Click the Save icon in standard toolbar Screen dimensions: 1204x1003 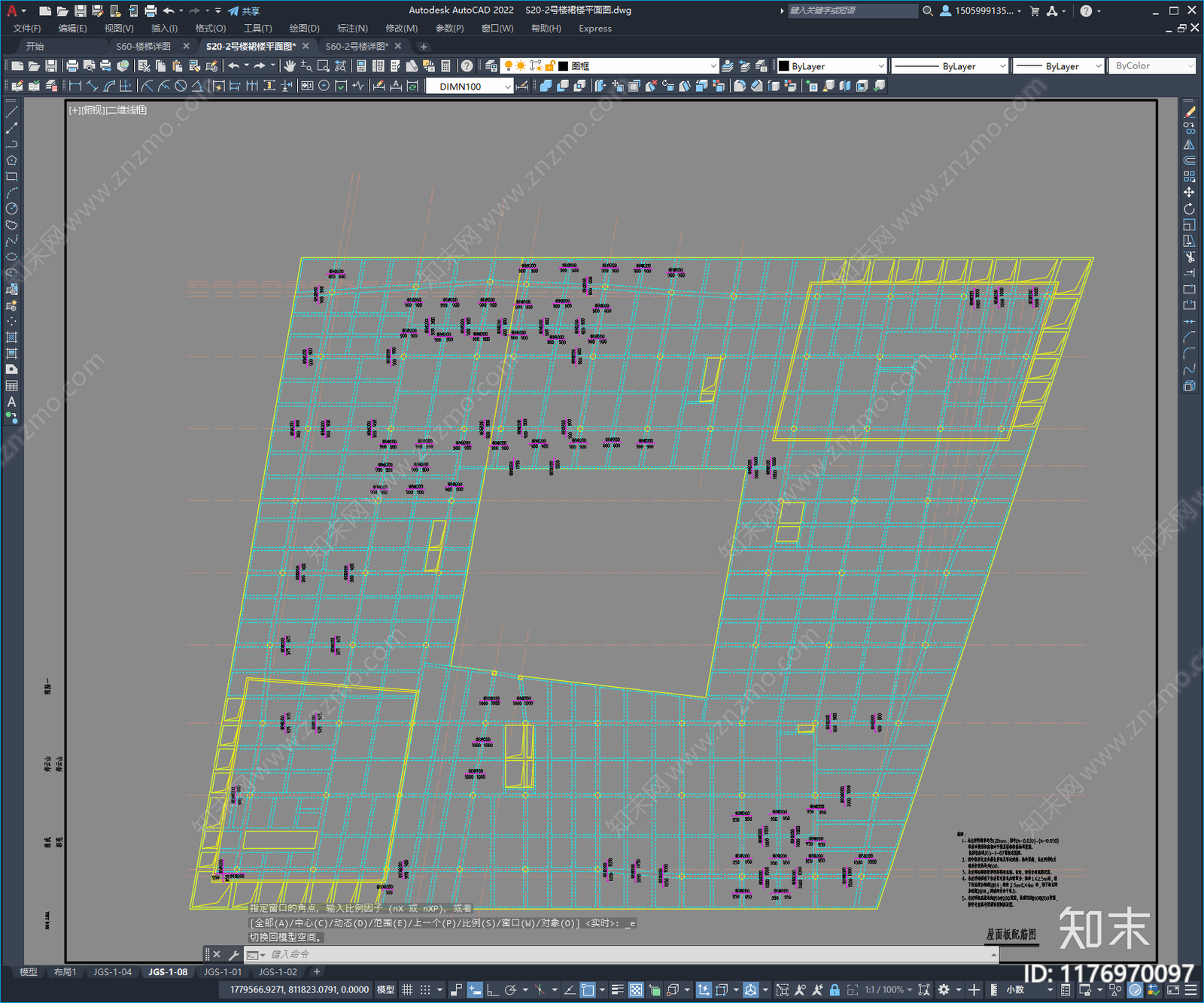pos(51,66)
